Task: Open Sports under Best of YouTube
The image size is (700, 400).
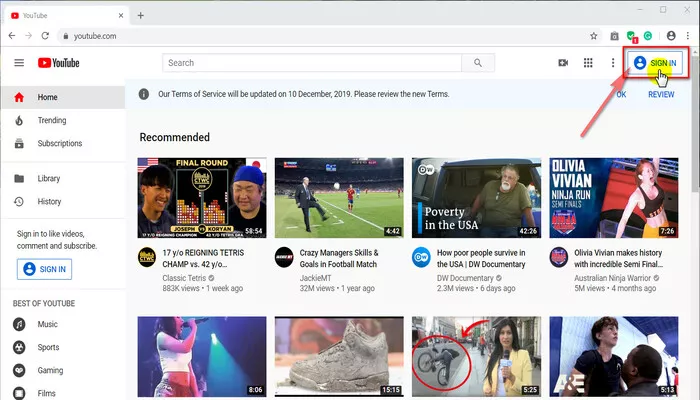Action: (x=63, y=347)
